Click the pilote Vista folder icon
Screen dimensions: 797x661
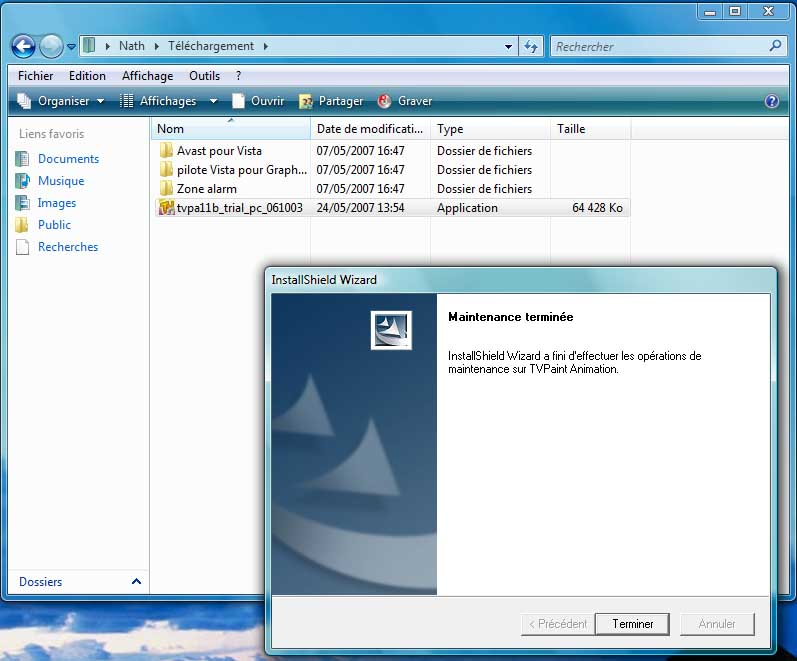point(166,169)
